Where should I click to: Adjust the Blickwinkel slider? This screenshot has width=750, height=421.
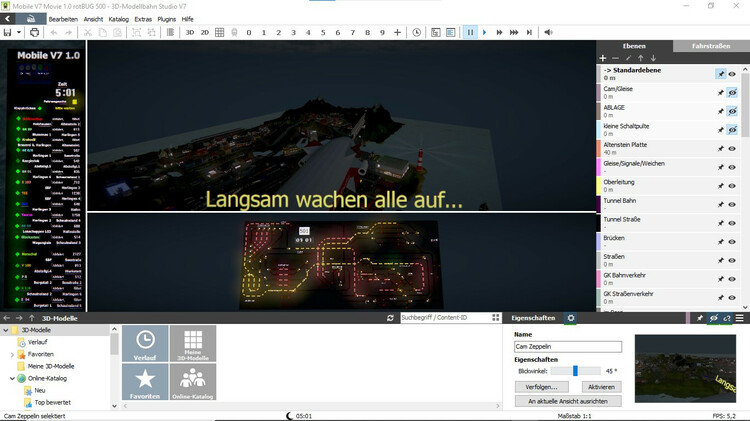[575, 371]
